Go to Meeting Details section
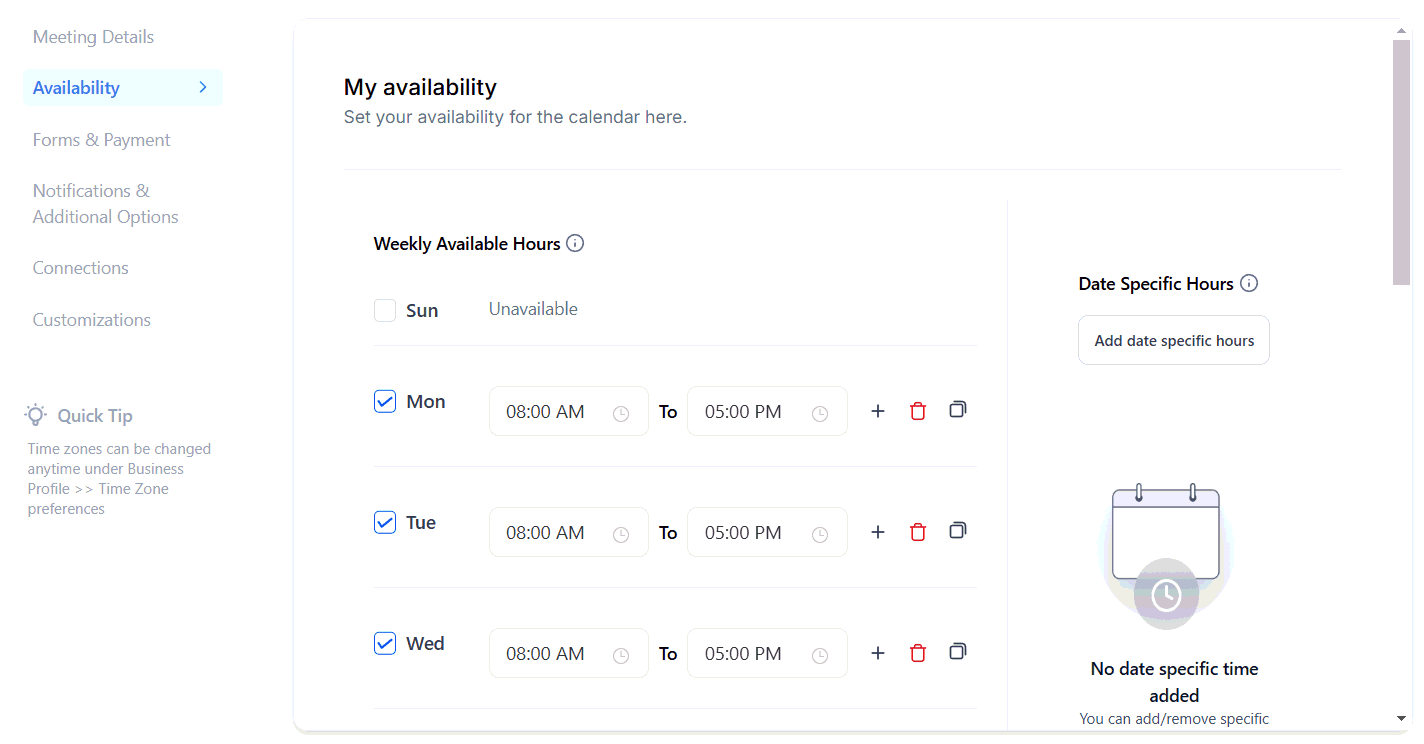Image resolution: width=1424 pixels, height=744 pixels. (x=93, y=37)
